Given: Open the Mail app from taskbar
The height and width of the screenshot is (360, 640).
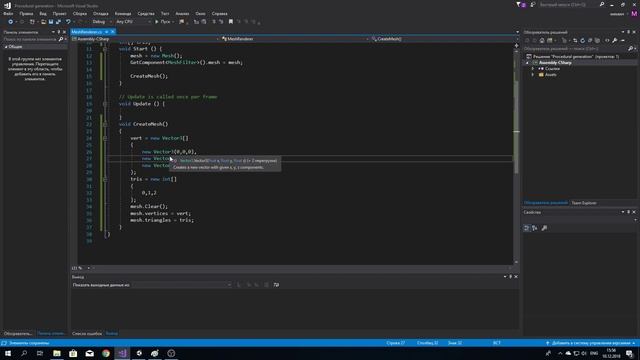Looking at the screenshot, I should coord(89,353).
